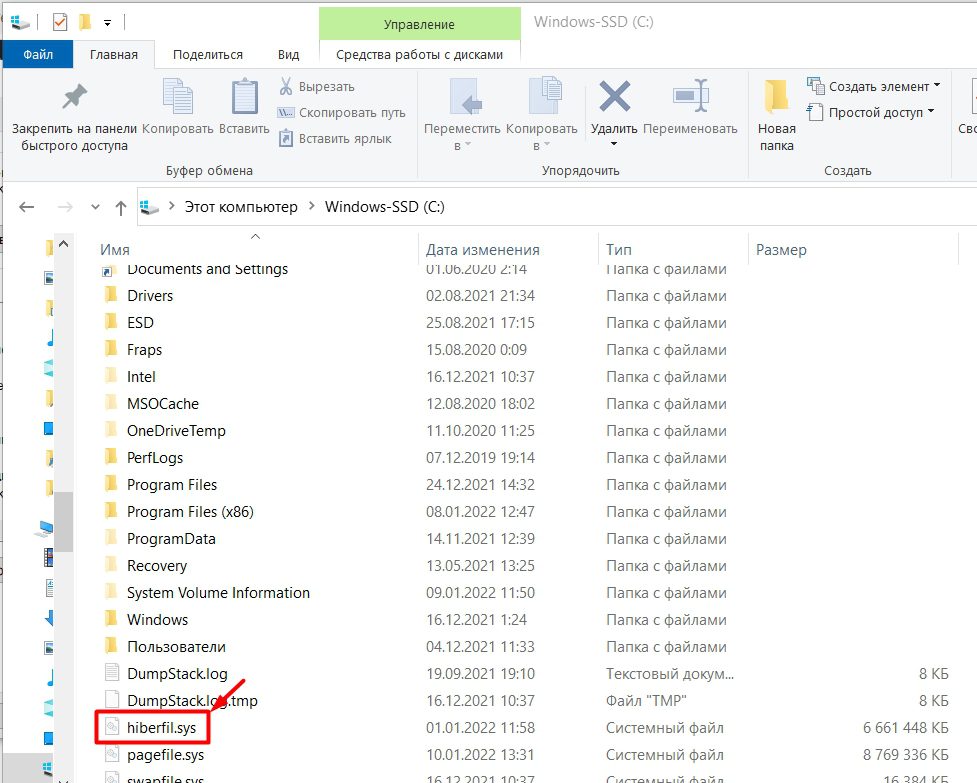
Task: Click the Новая папка icon
Action: point(776,97)
